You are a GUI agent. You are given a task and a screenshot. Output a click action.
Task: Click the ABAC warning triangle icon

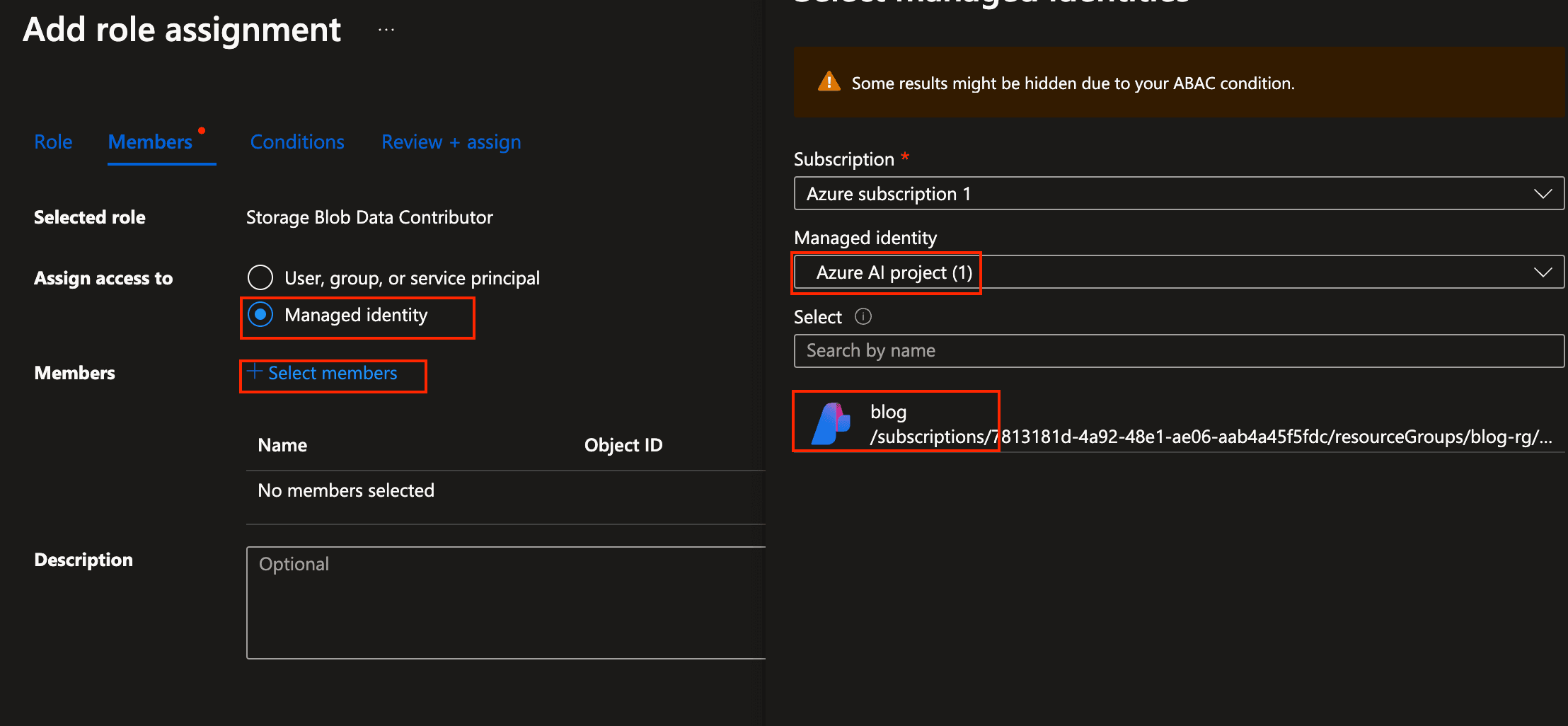coord(829,82)
